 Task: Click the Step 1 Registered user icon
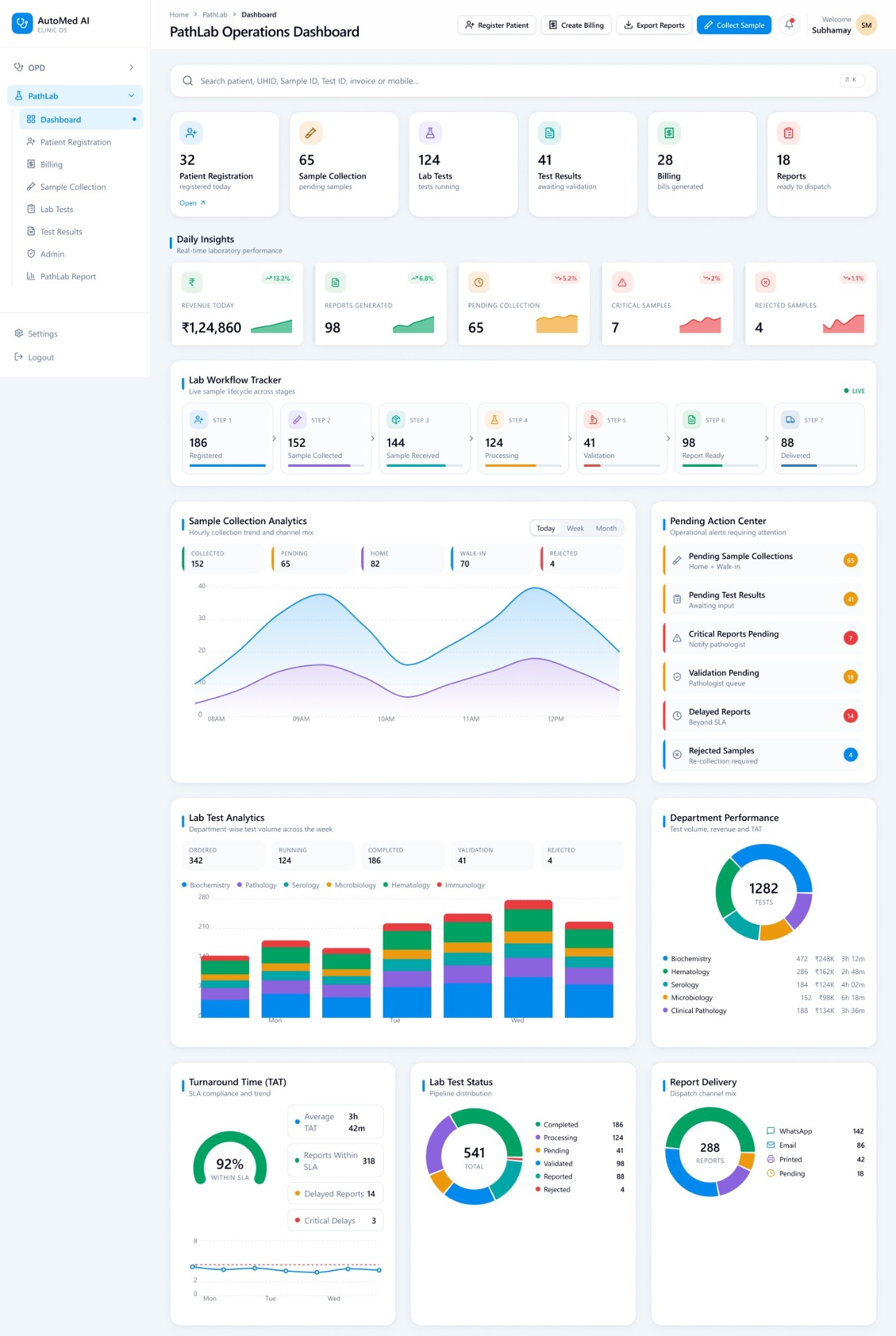pyautogui.click(x=199, y=420)
